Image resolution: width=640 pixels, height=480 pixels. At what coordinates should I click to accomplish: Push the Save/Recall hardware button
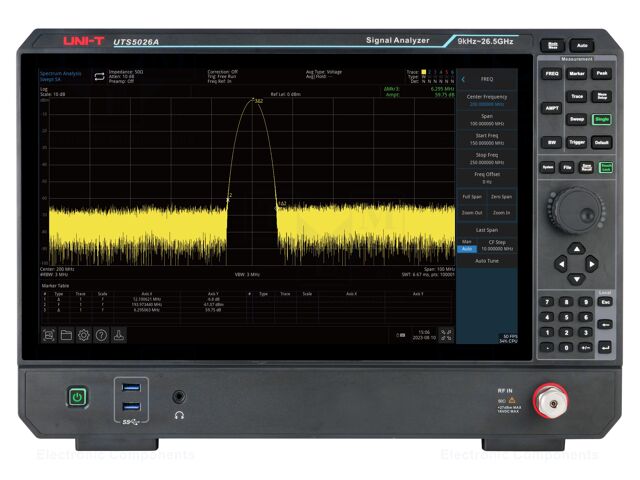point(586,167)
